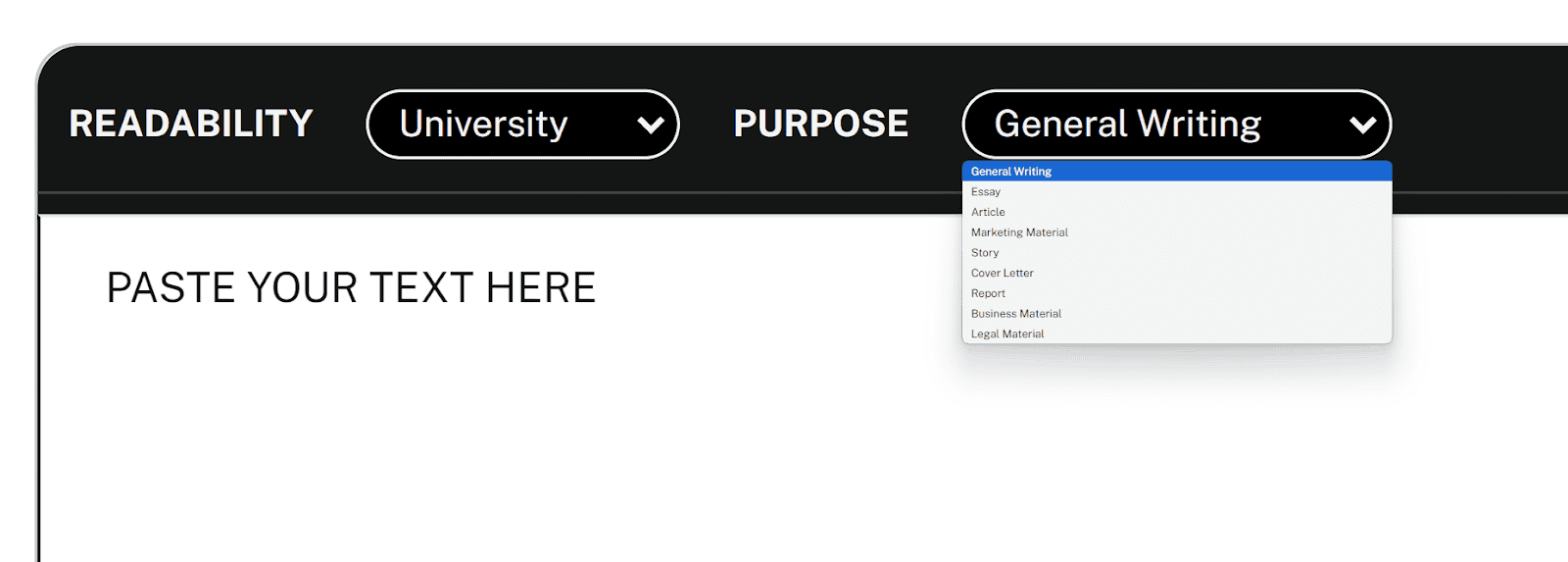Open the Readability level dropdown
Image resolution: width=1568 pixels, height=562 pixels.
click(x=522, y=125)
